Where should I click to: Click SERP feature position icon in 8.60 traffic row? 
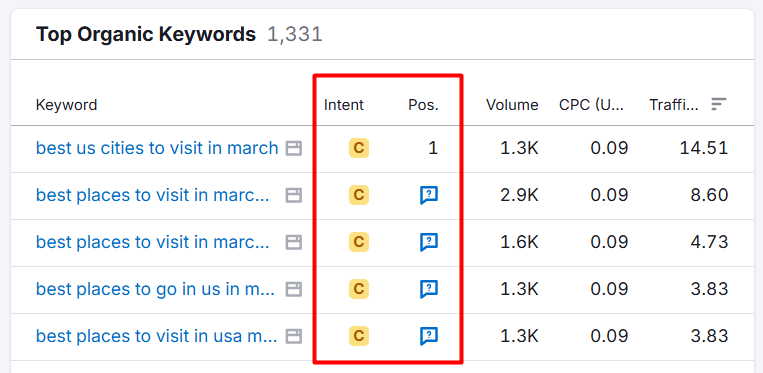[x=429, y=195]
